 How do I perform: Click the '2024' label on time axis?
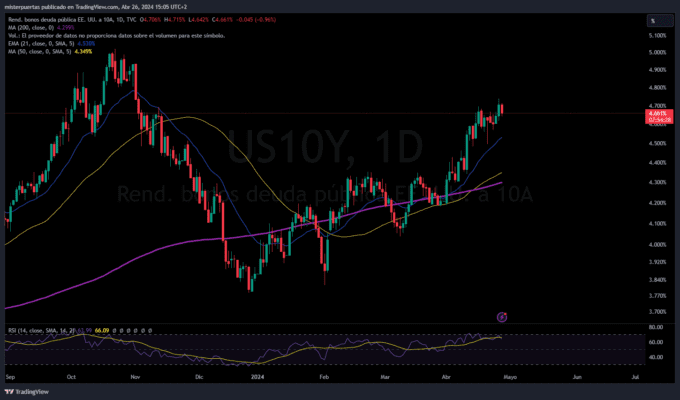tap(260, 379)
